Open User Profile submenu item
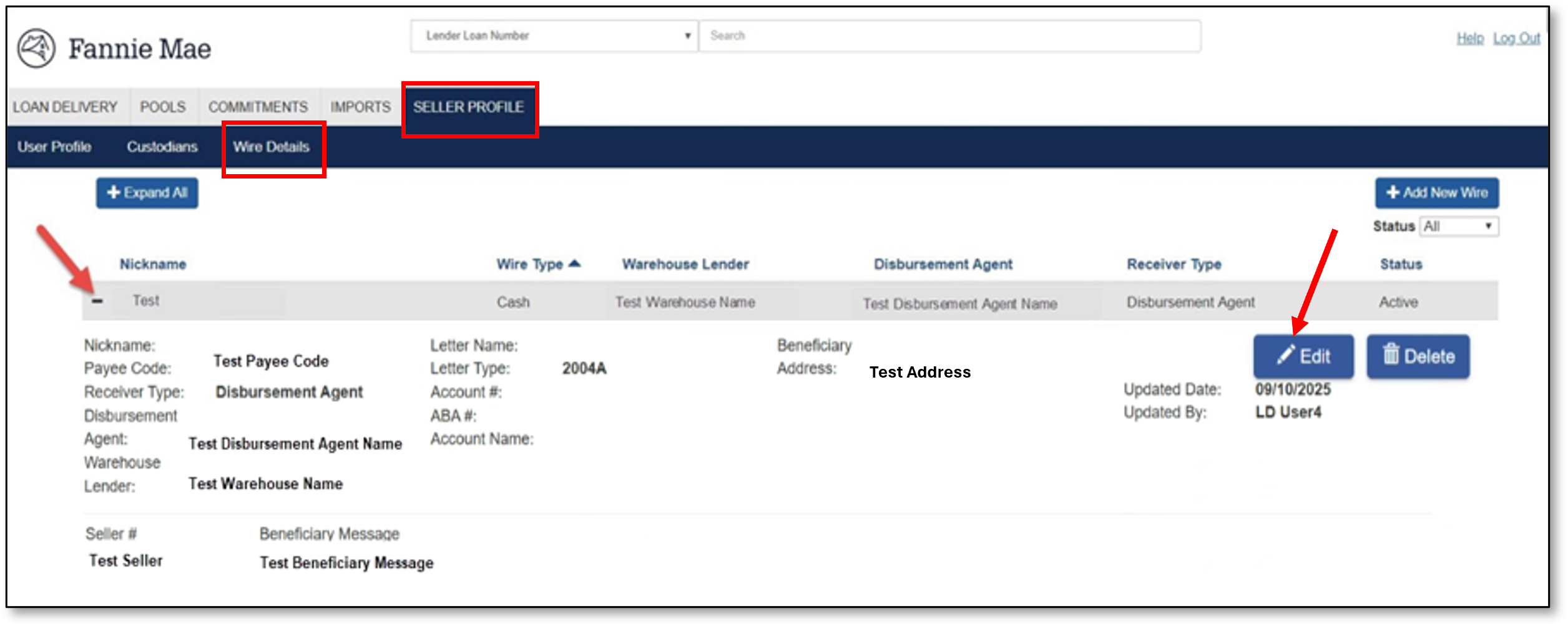The height and width of the screenshot is (626, 1568). pyautogui.click(x=54, y=147)
